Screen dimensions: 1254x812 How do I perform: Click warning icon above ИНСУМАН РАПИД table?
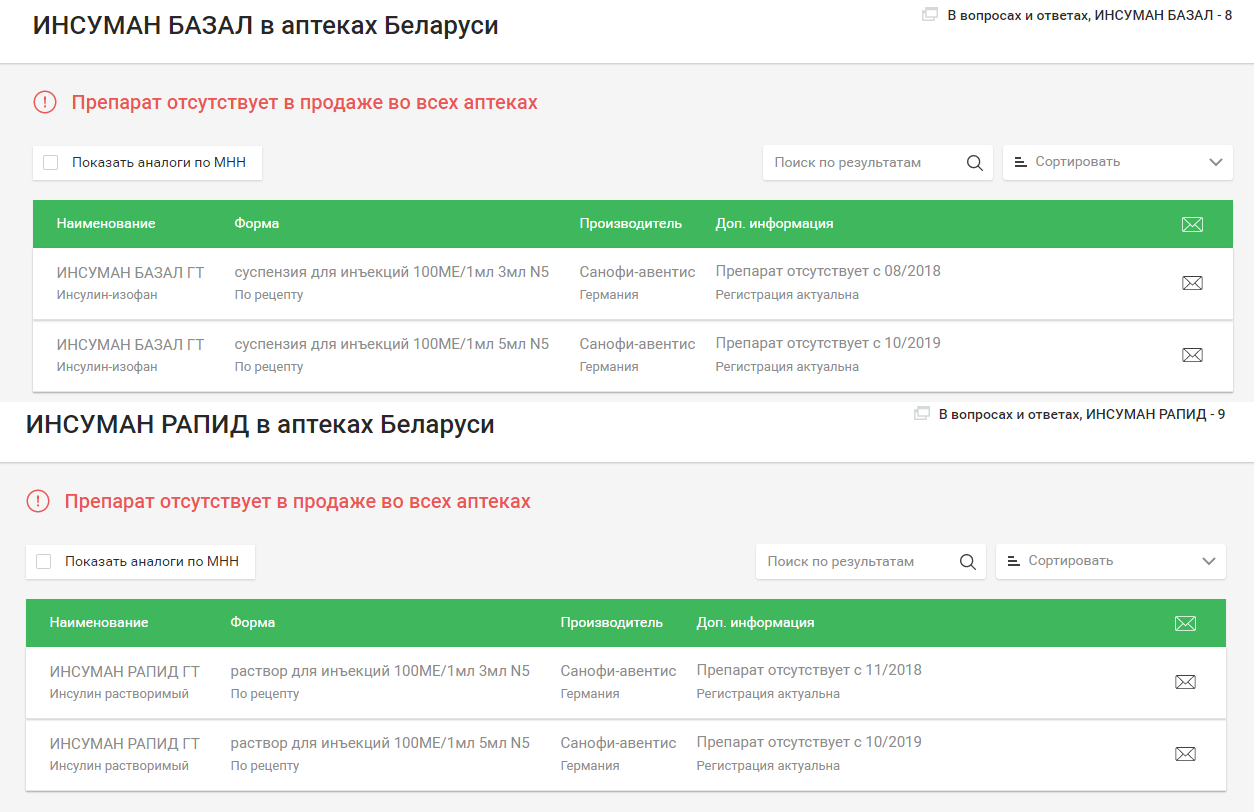tap(38, 501)
